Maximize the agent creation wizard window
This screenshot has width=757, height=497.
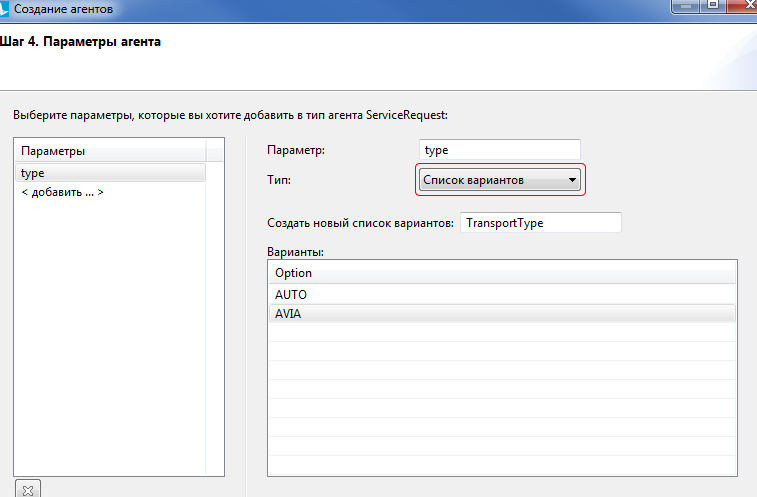click(x=714, y=6)
